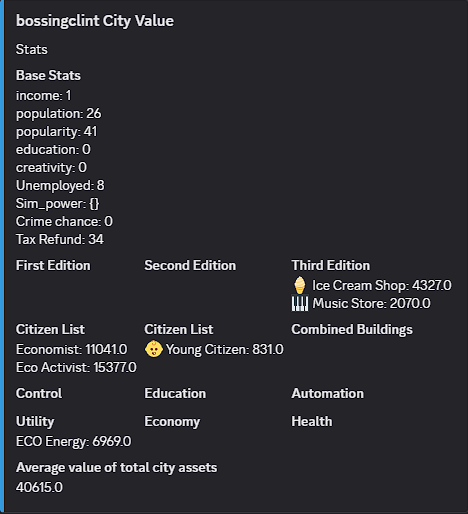The width and height of the screenshot is (468, 514).
Task: Click the Base Stats heading
Action: pos(48,75)
